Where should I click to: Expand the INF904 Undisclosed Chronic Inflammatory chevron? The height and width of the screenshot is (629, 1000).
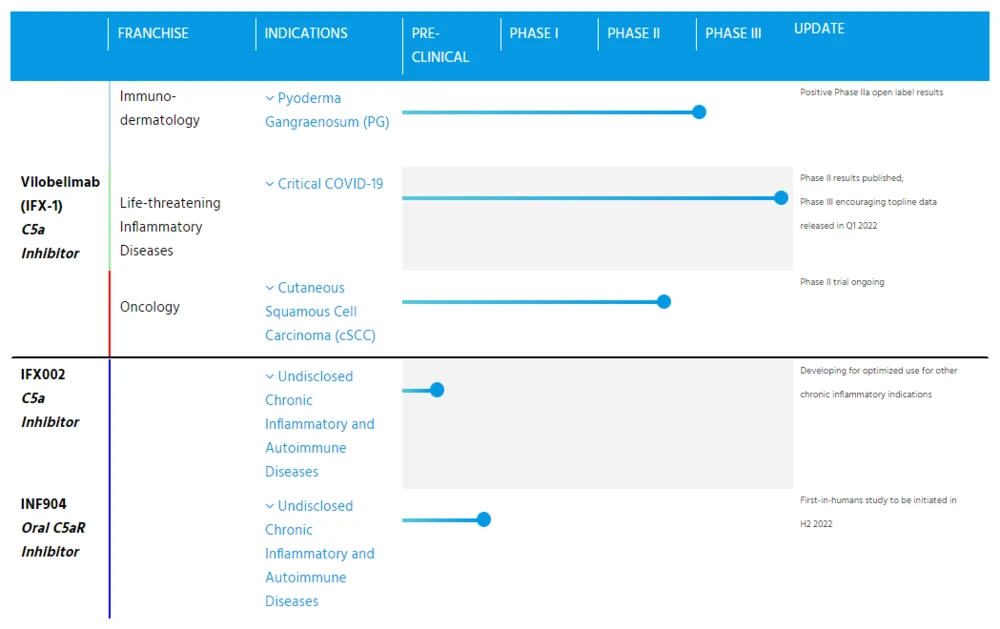pos(270,506)
